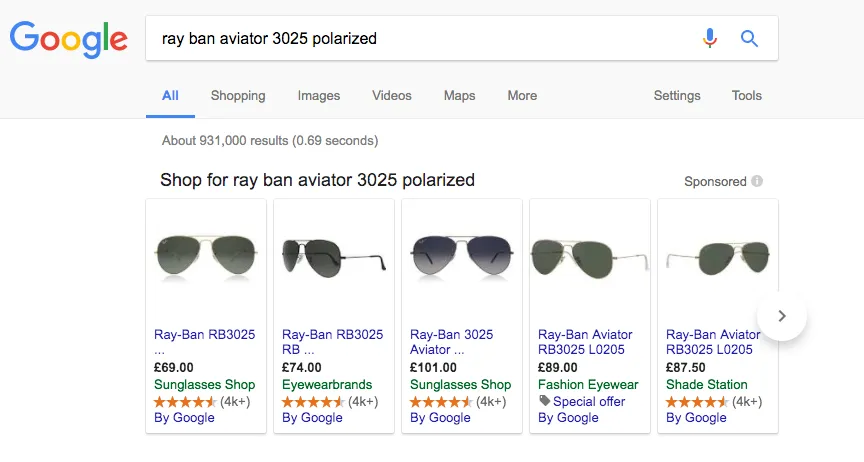864x462 pixels.
Task: Open the Fashion Eyewear RB3025 L0205 title
Action: [585, 342]
